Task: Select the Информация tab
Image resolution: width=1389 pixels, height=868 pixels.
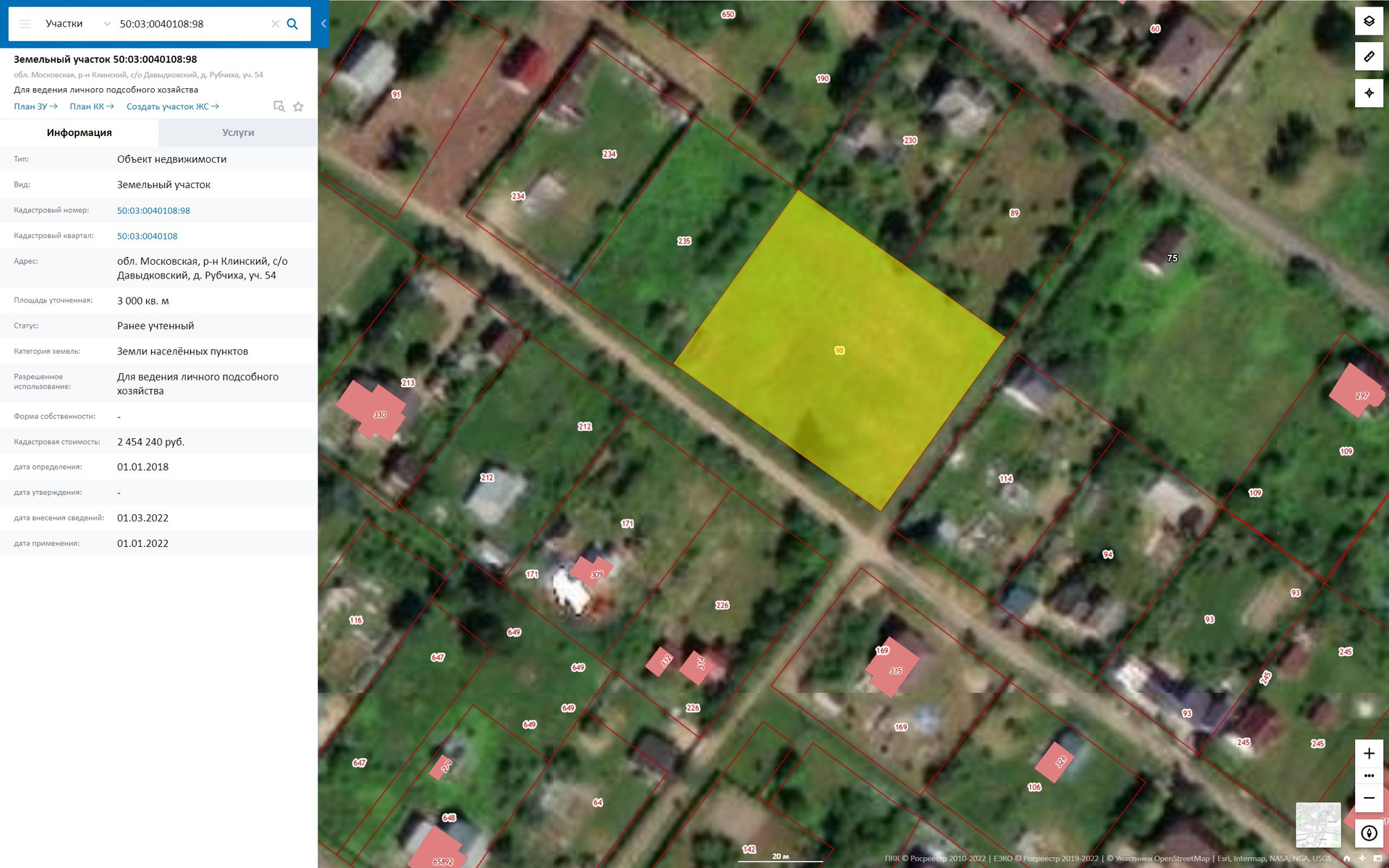Action: point(80,132)
